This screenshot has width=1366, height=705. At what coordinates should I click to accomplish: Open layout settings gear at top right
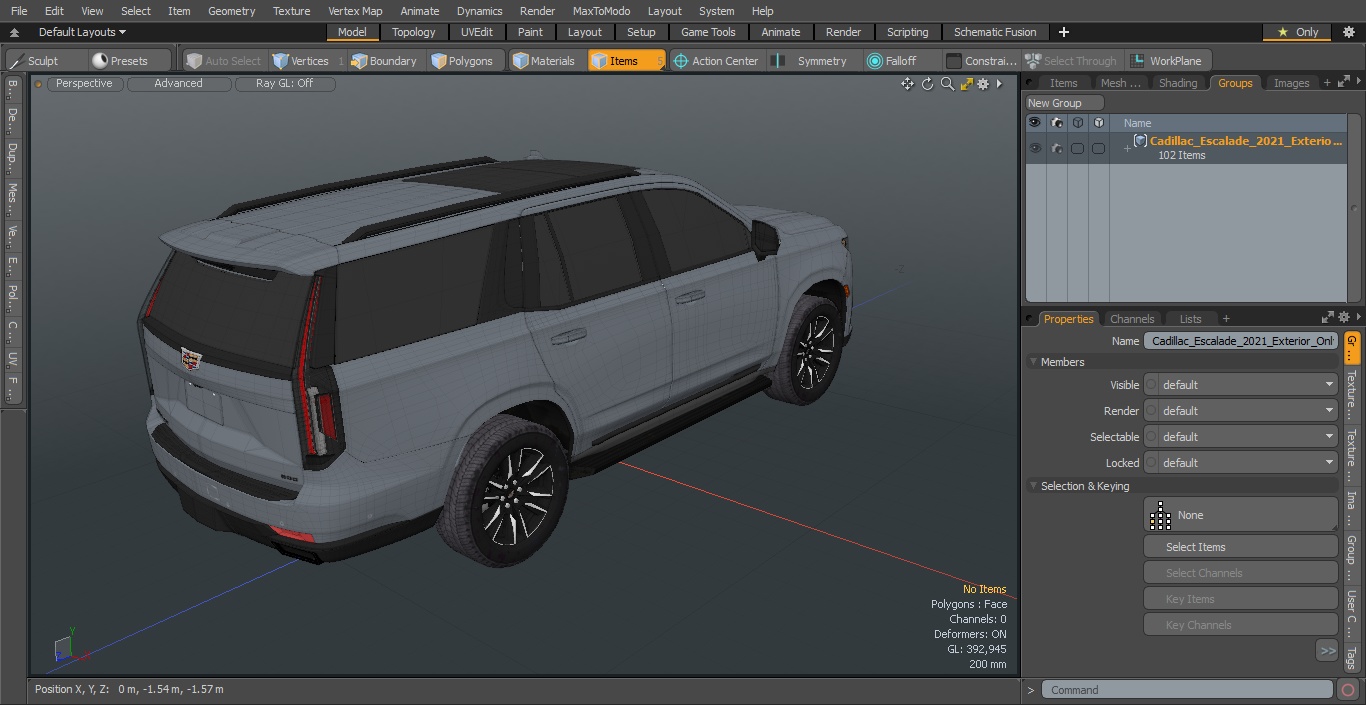pos(1348,32)
